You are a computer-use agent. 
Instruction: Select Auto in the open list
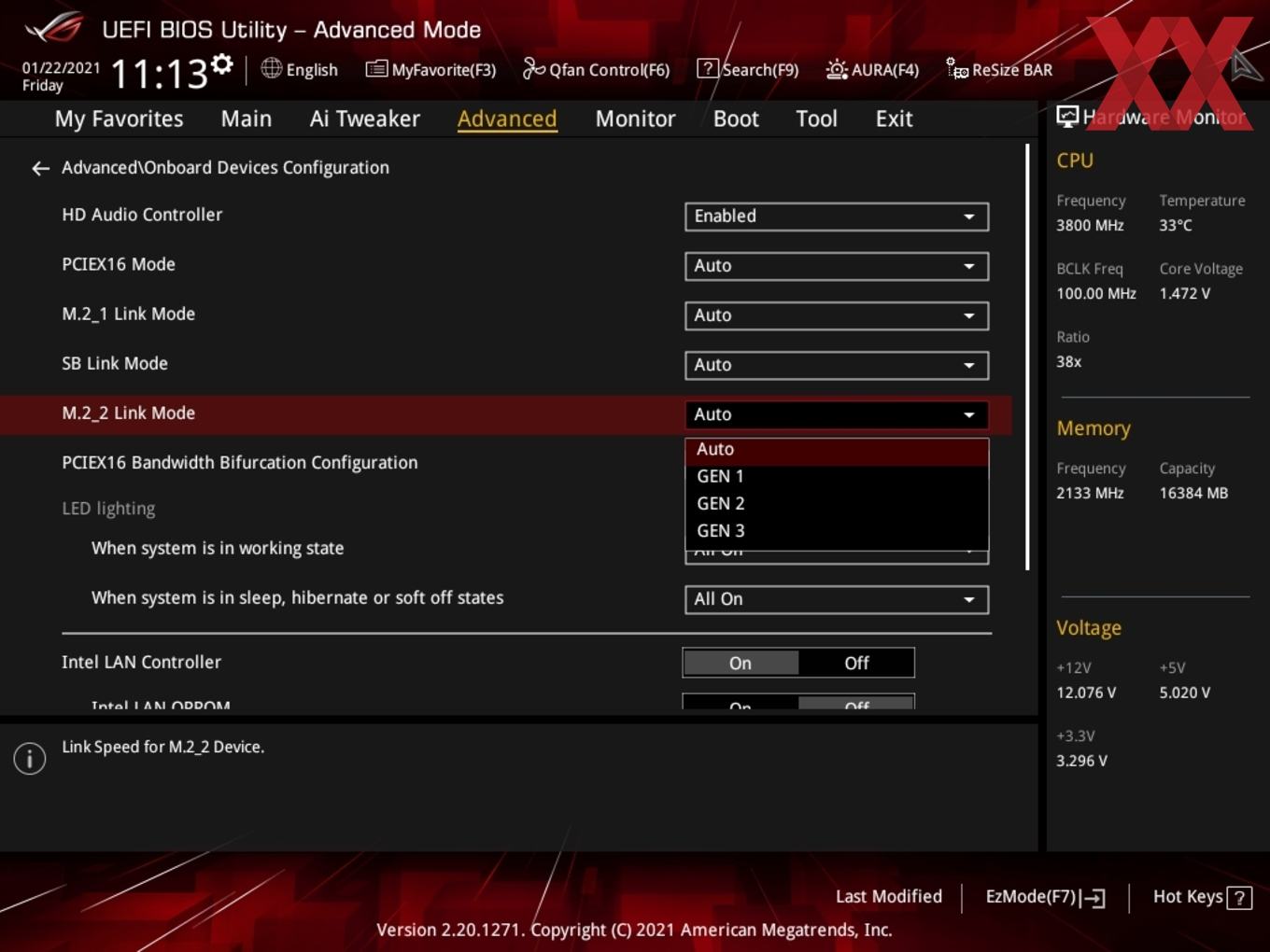click(x=837, y=450)
